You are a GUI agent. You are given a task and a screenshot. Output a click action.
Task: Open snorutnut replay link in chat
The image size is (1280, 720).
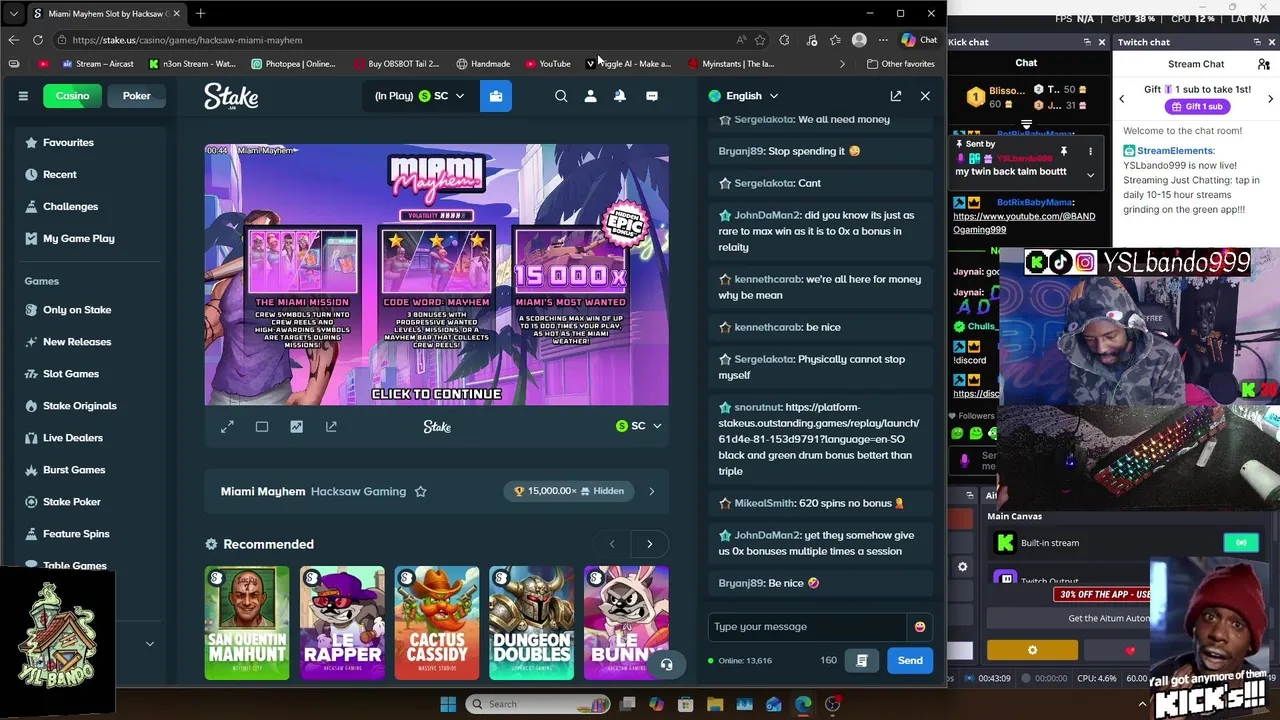818,423
